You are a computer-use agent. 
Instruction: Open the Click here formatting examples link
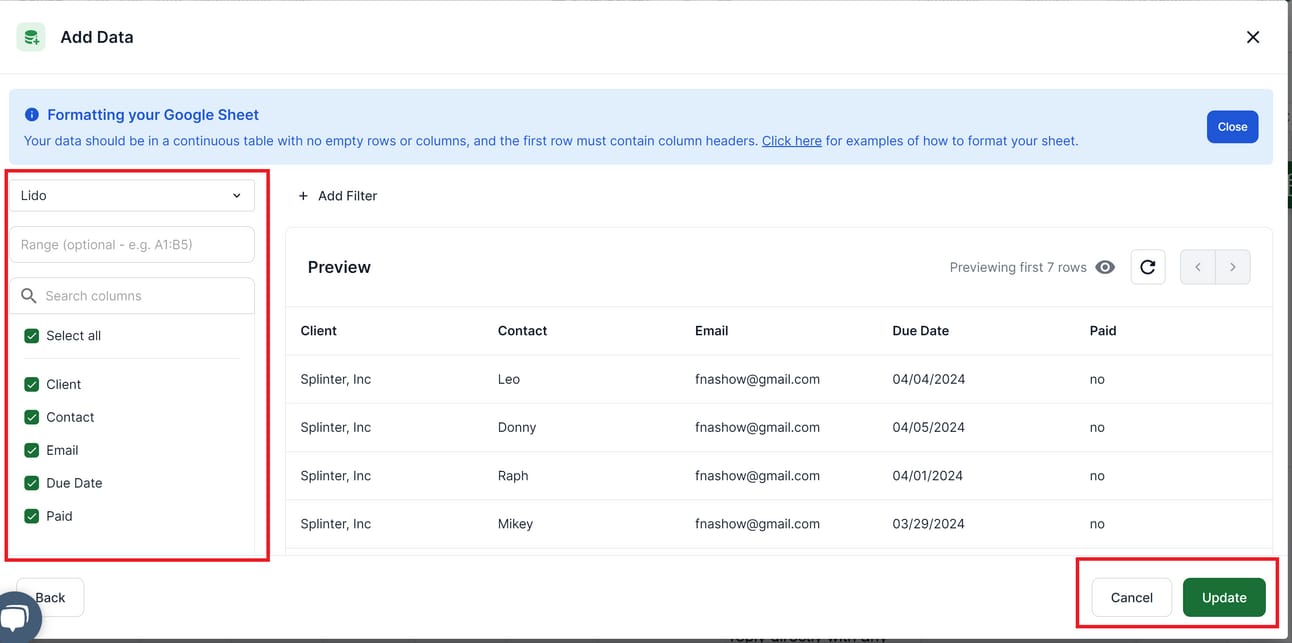point(791,141)
